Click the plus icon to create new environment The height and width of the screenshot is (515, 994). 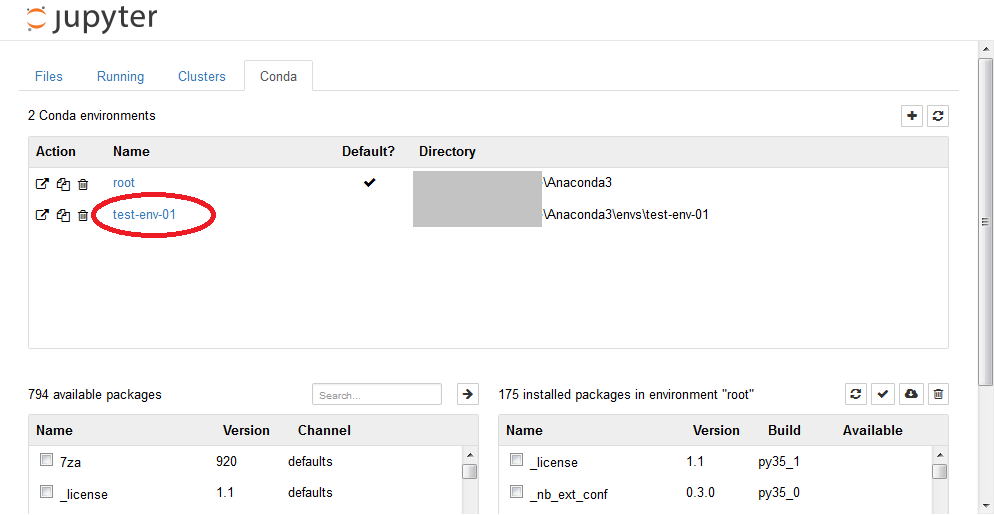(912, 116)
